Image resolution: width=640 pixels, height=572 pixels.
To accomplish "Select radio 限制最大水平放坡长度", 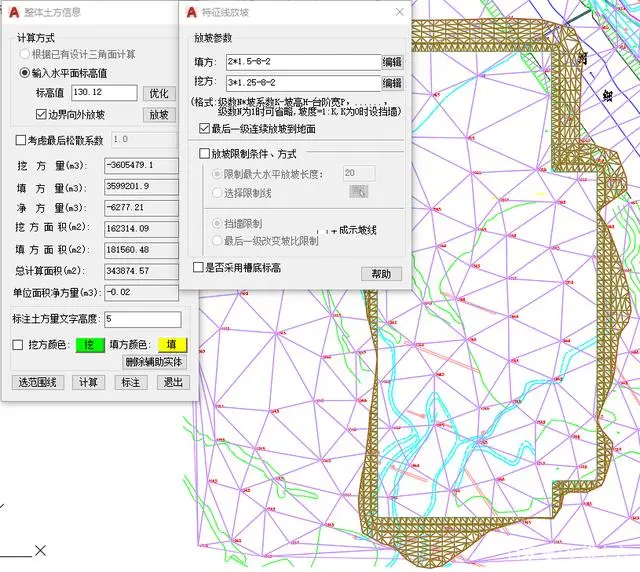I will point(217,174).
